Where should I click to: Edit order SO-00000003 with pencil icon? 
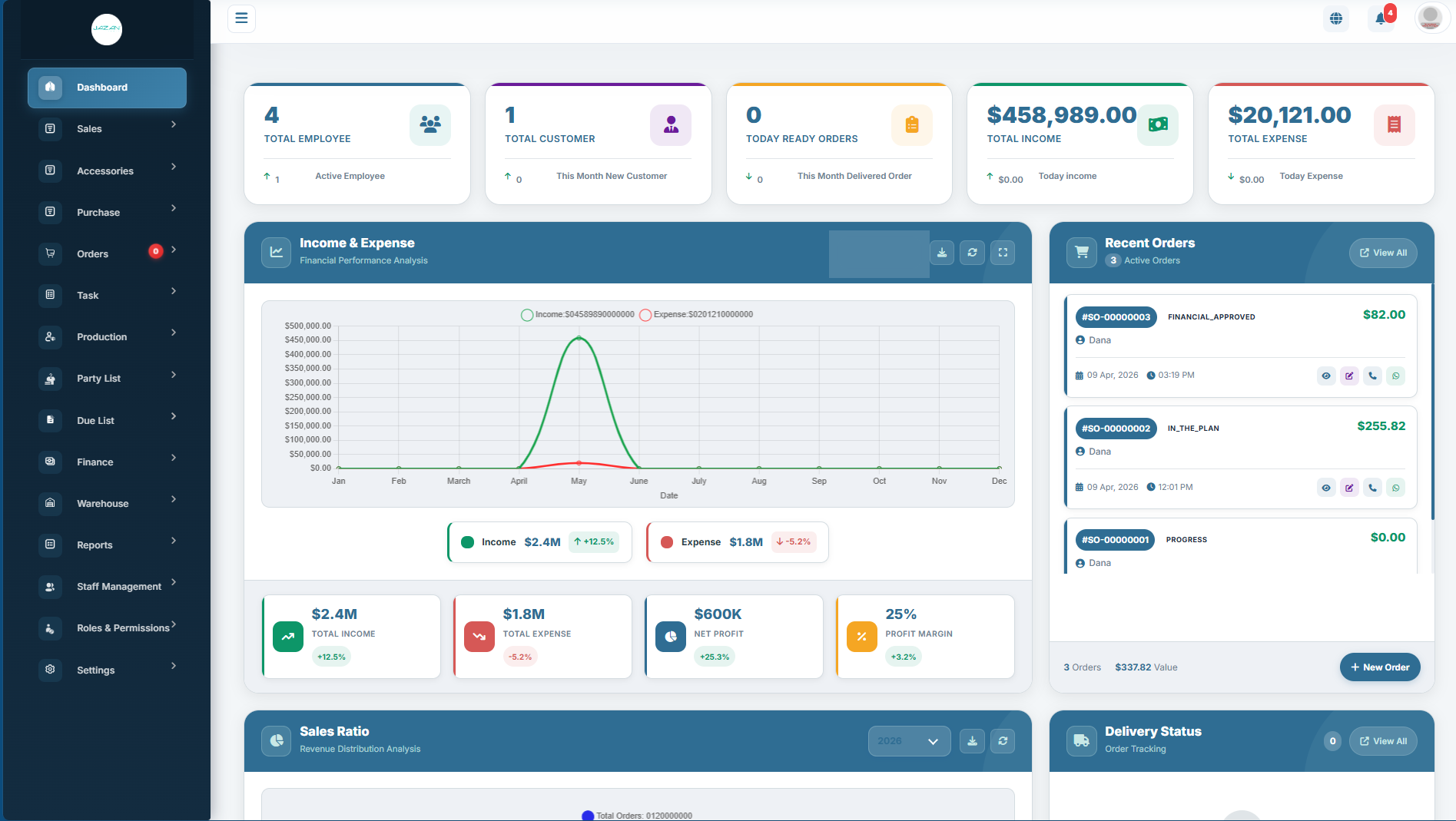point(1349,376)
